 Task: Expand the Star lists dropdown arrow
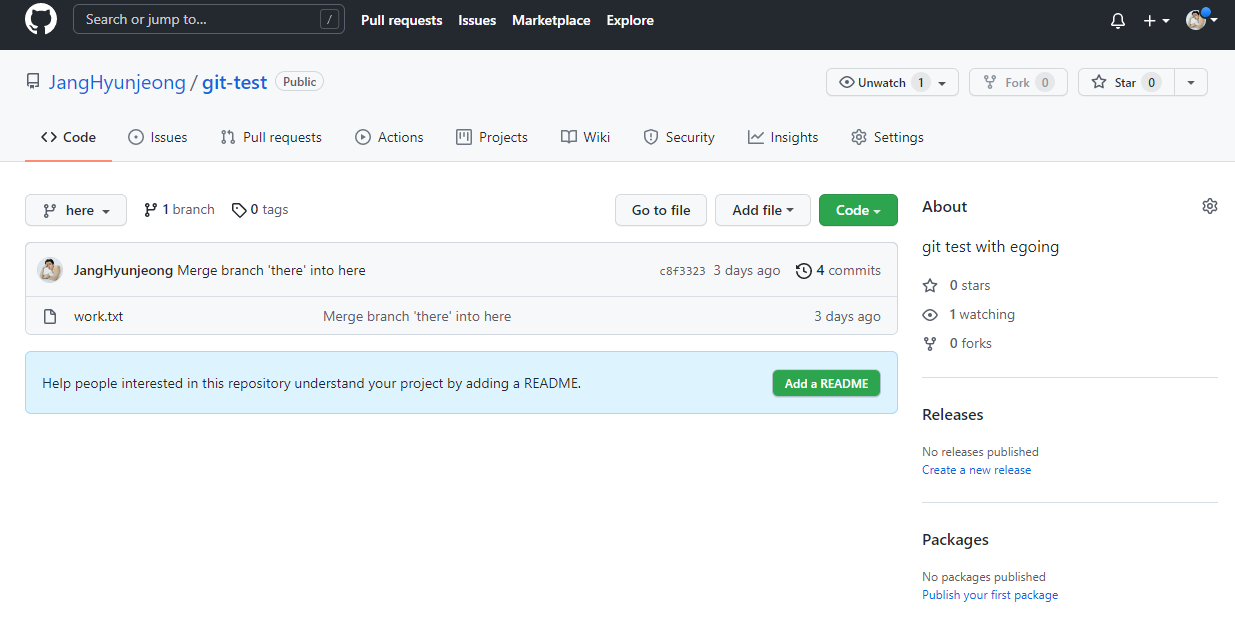pos(1190,82)
